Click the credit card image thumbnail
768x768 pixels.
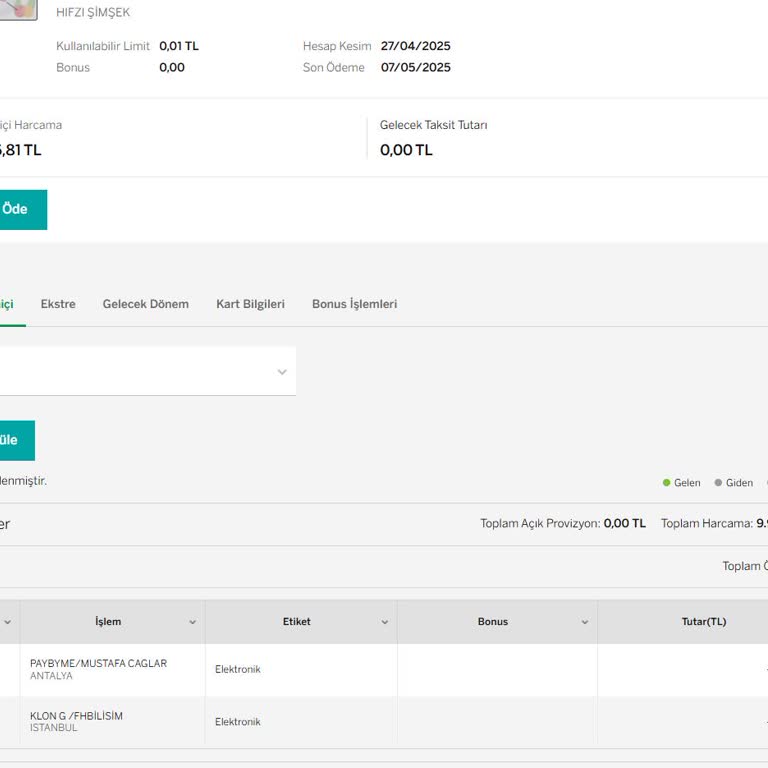coord(18,9)
